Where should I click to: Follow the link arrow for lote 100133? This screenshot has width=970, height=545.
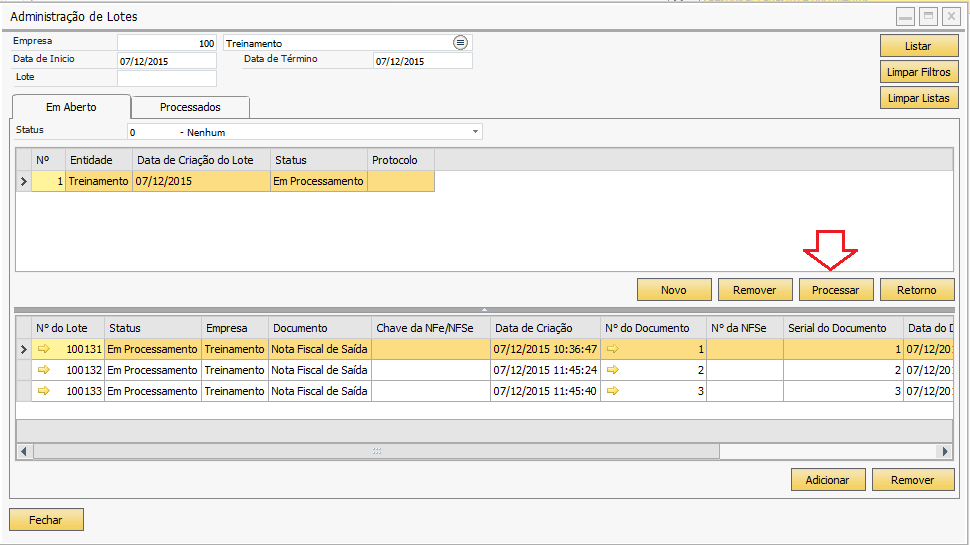[x=43, y=391]
